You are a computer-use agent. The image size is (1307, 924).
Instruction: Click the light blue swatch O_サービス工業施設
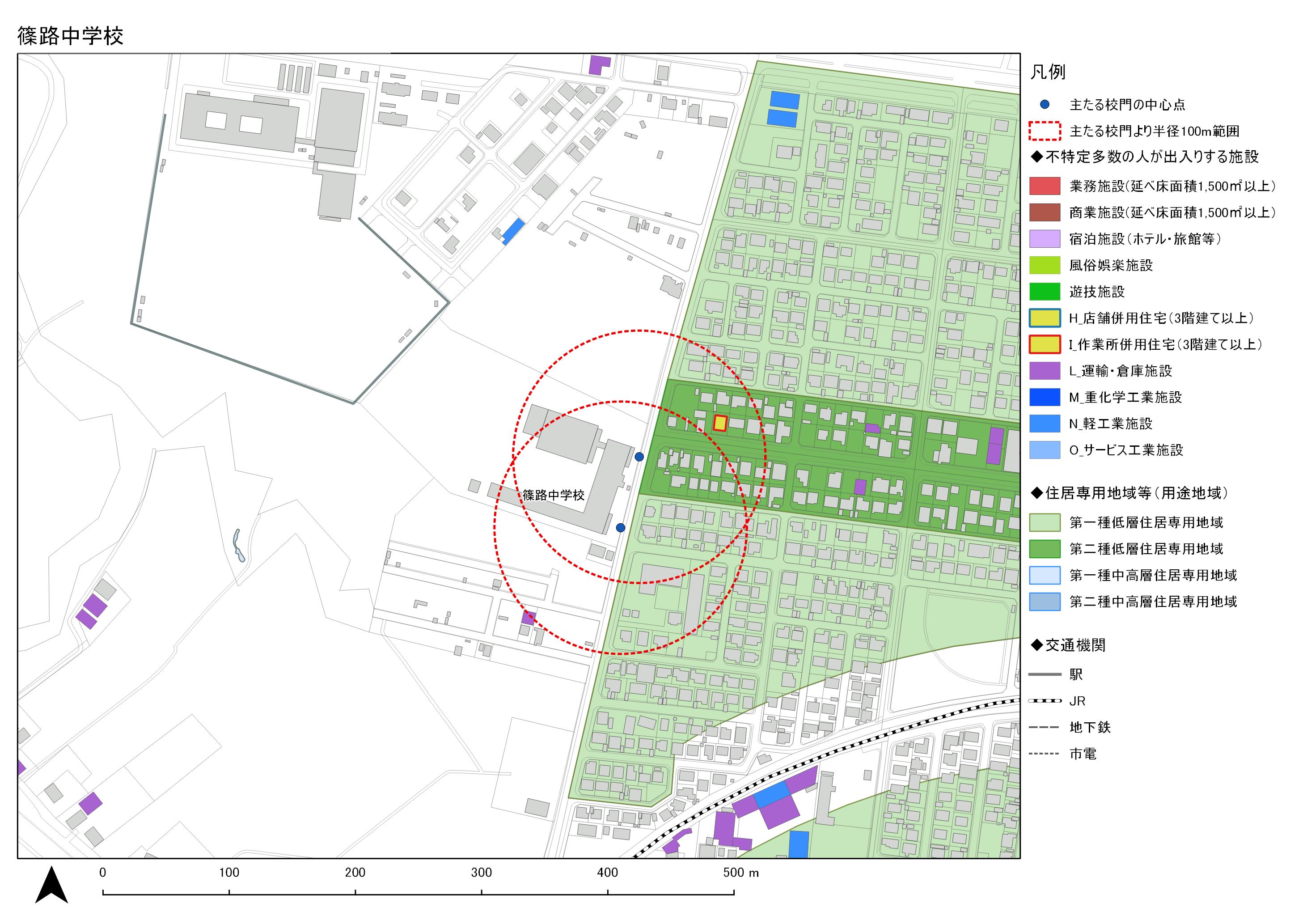(1045, 450)
